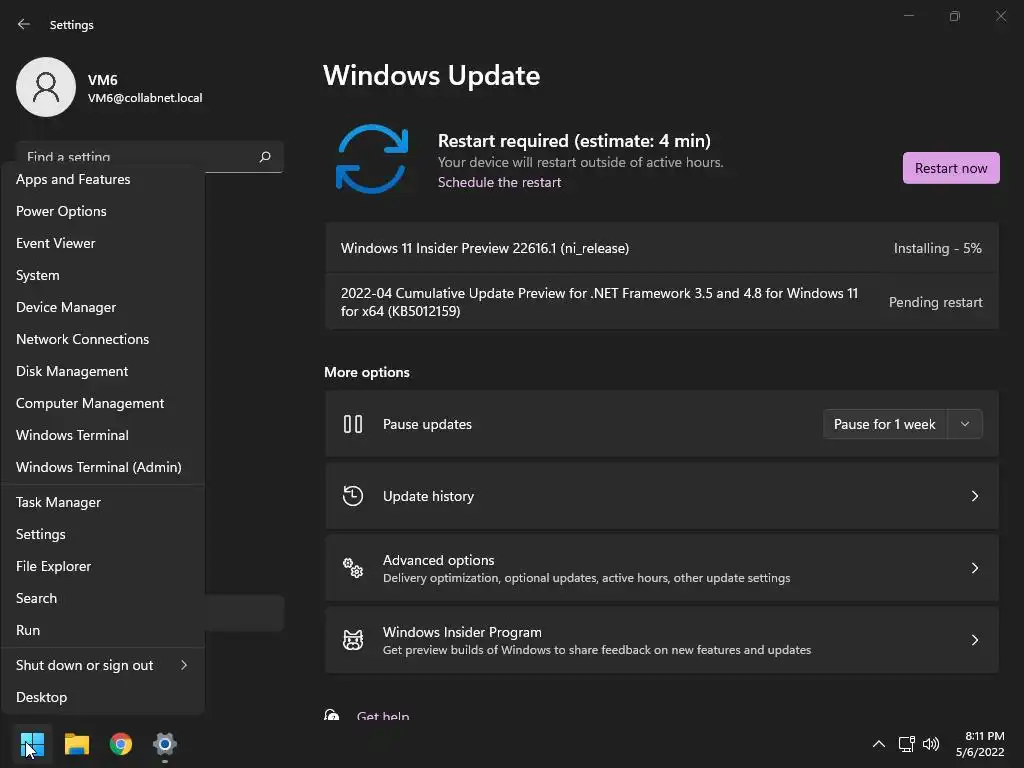Open Google Chrome from the taskbar

(121, 744)
